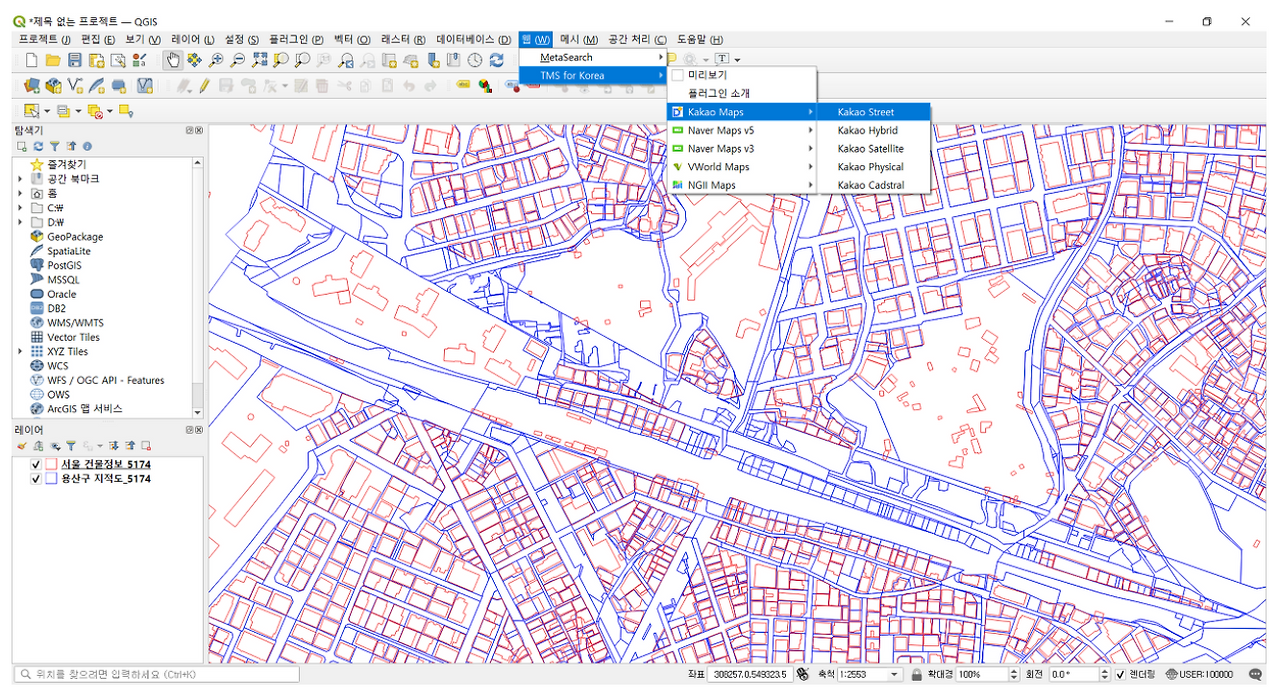The width and height of the screenshot is (1280, 699).
Task: Toggle the 용산구 지적도_5174 layer checkbox
Action: pos(37,479)
